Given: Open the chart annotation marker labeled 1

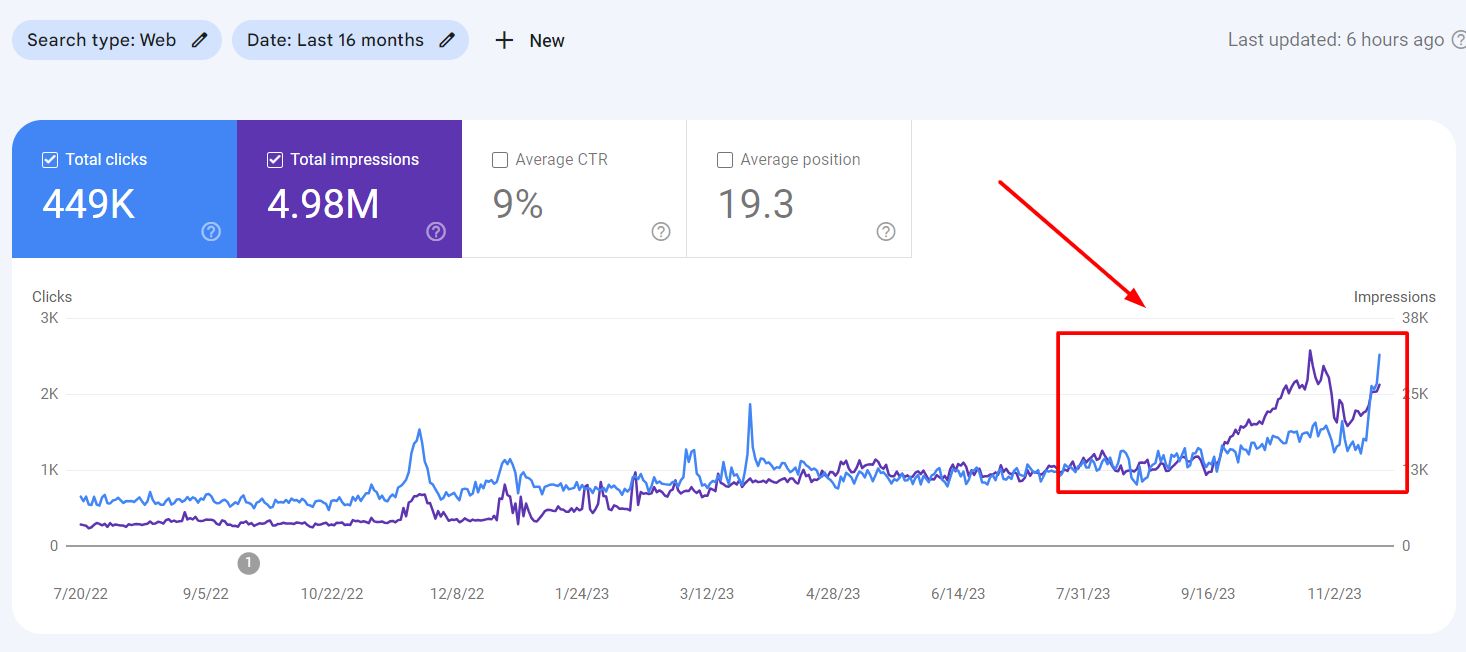Looking at the screenshot, I should click(x=249, y=563).
